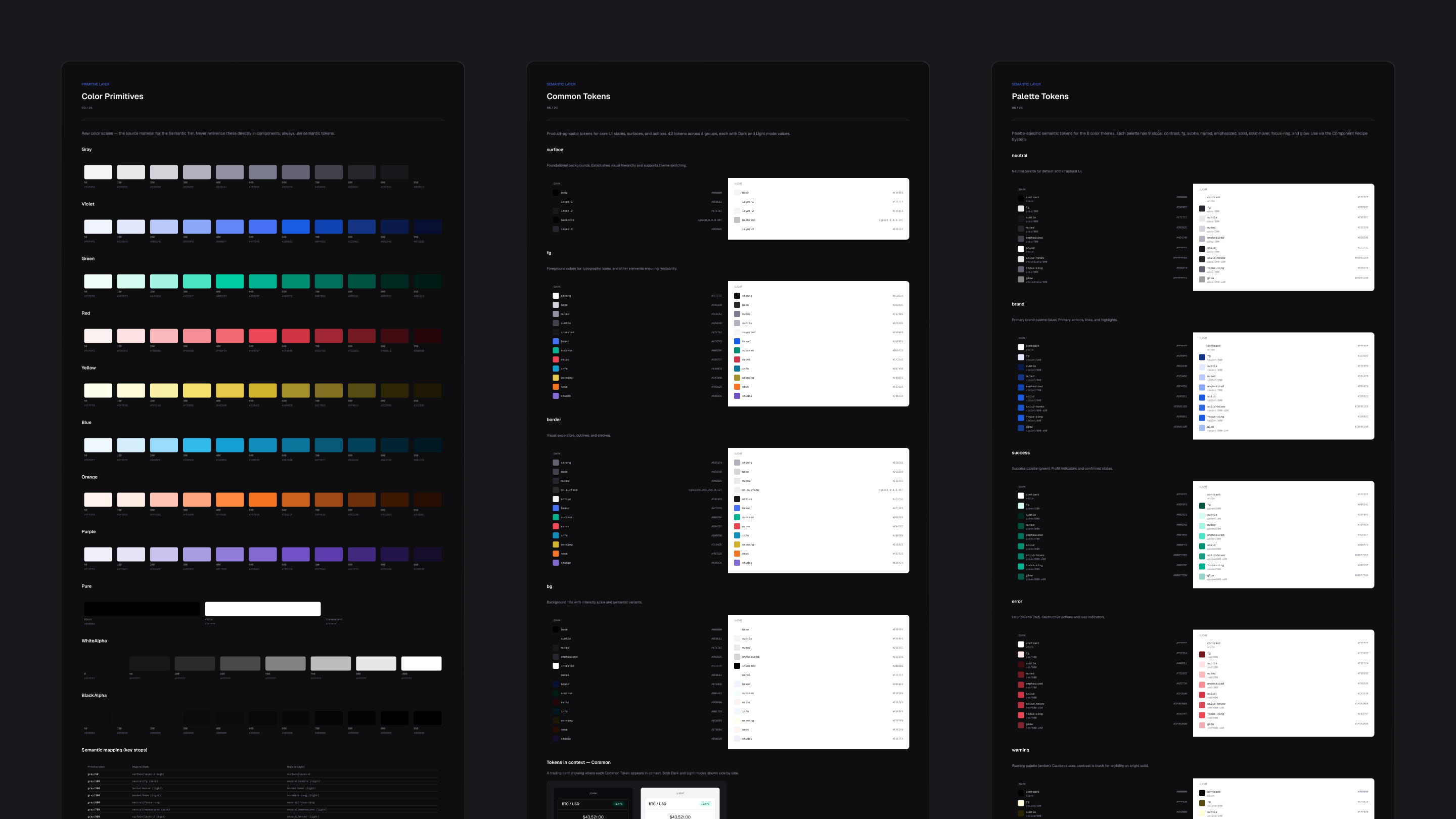Screen dimensions: 1456x819
Task: Pick the Blue 400 primitive swatch
Action: 230,445
